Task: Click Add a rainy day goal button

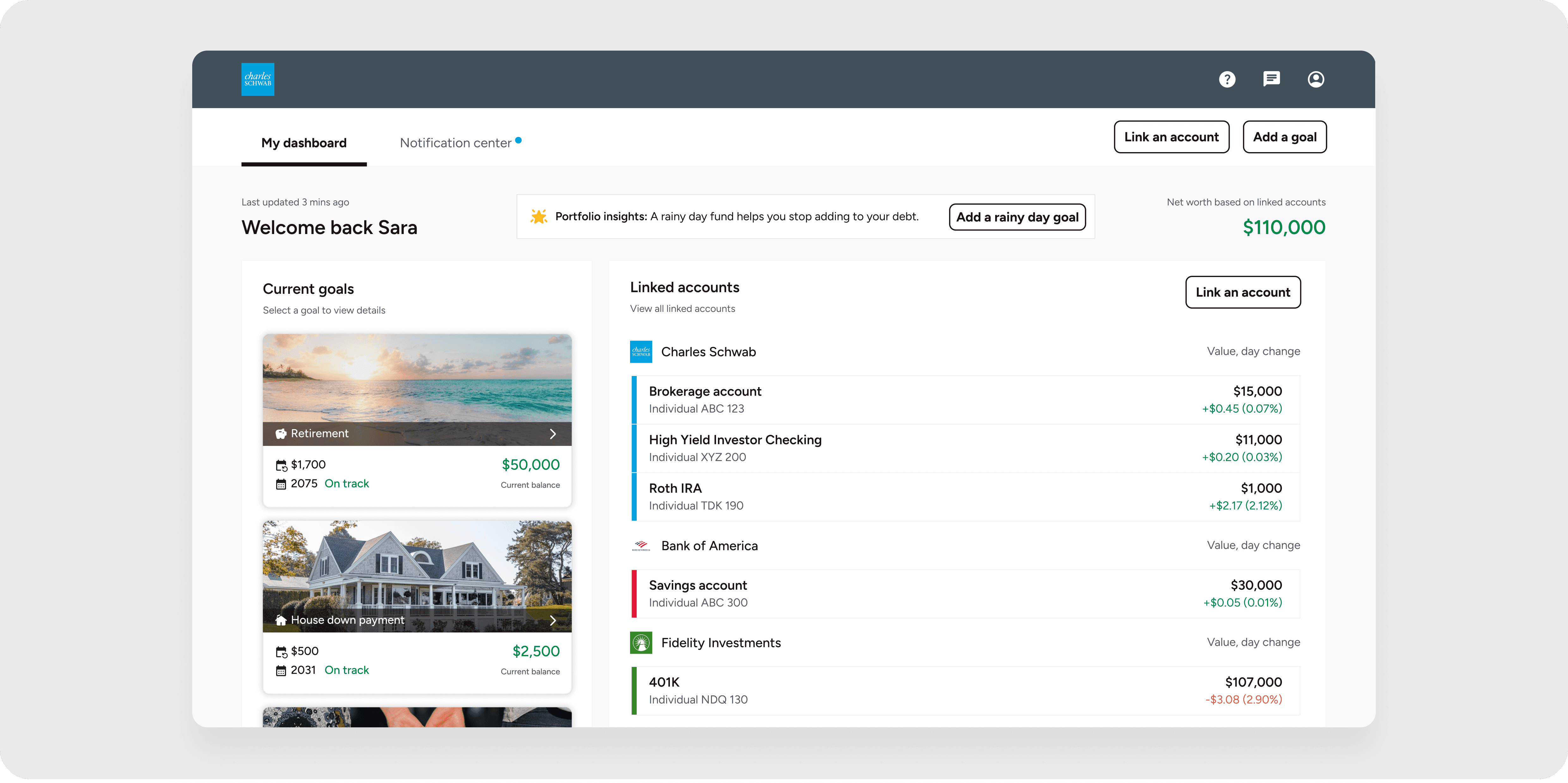Action: (1017, 217)
